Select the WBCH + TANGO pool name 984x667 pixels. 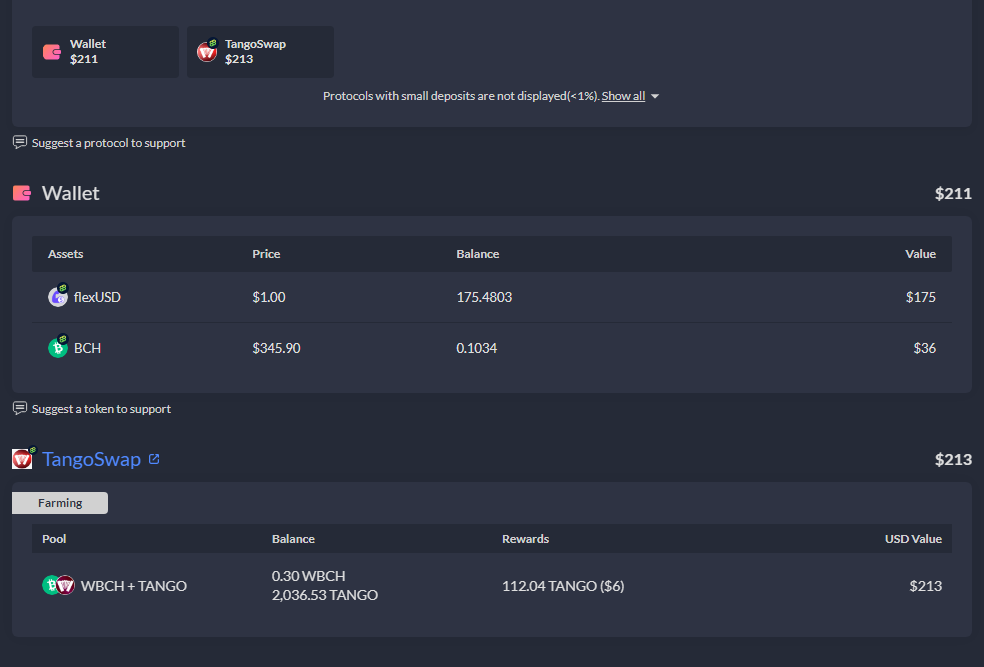pos(134,586)
